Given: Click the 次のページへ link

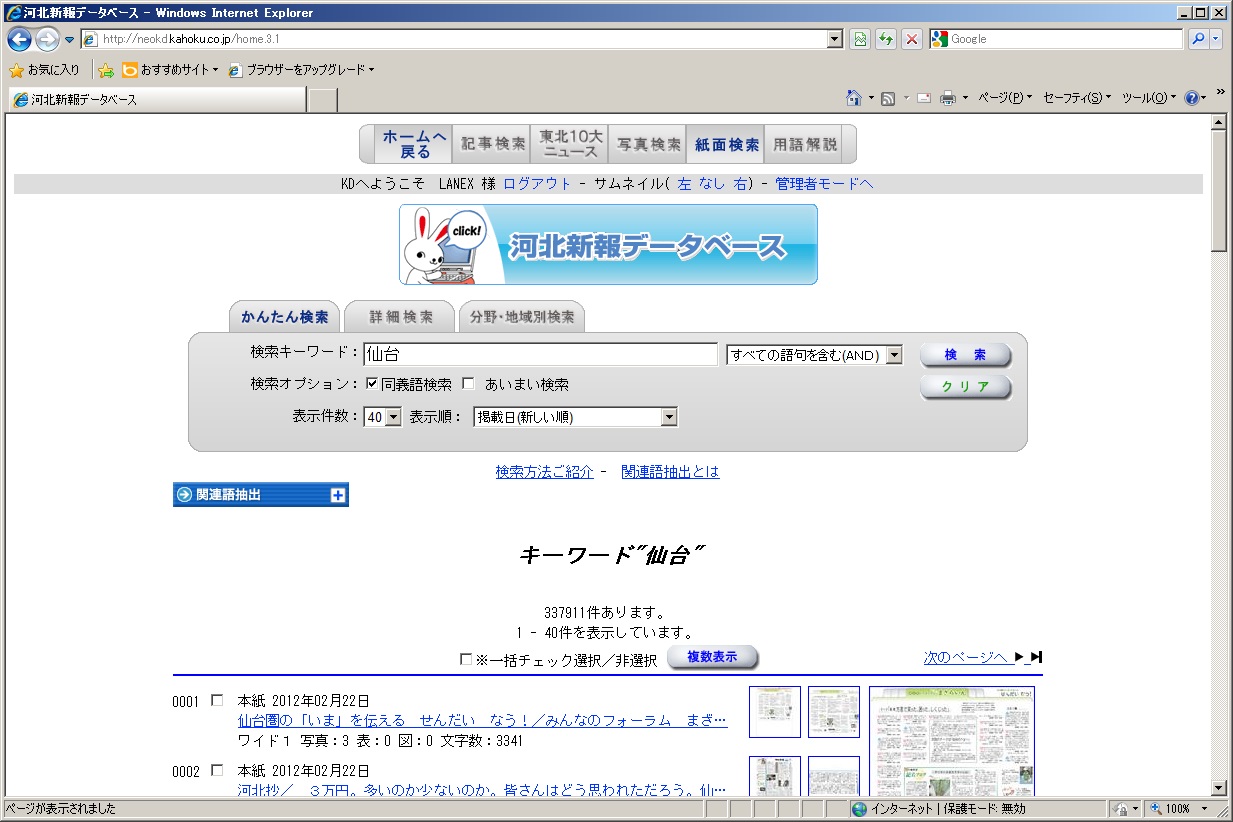Looking at the screenshot, I should 968,657.
